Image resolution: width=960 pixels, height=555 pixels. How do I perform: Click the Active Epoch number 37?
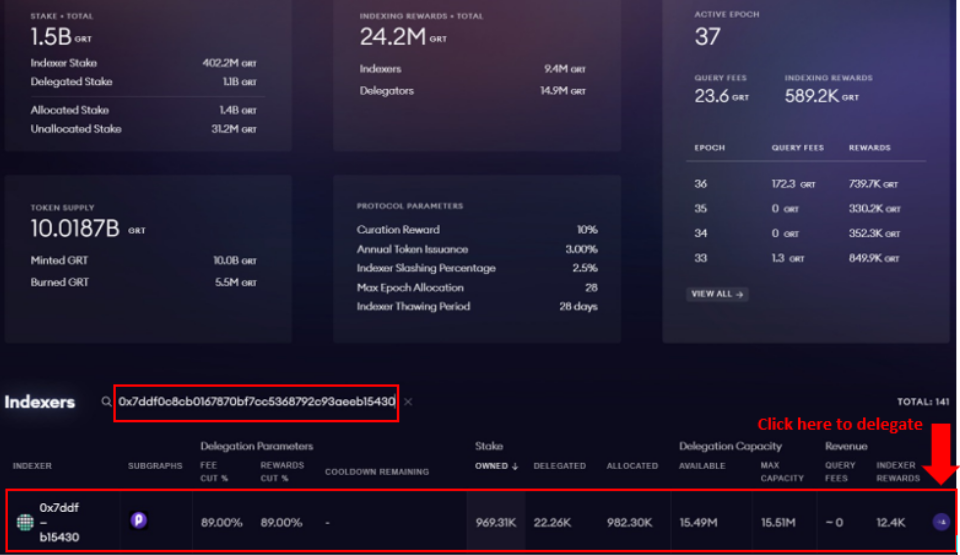point(707,37)
